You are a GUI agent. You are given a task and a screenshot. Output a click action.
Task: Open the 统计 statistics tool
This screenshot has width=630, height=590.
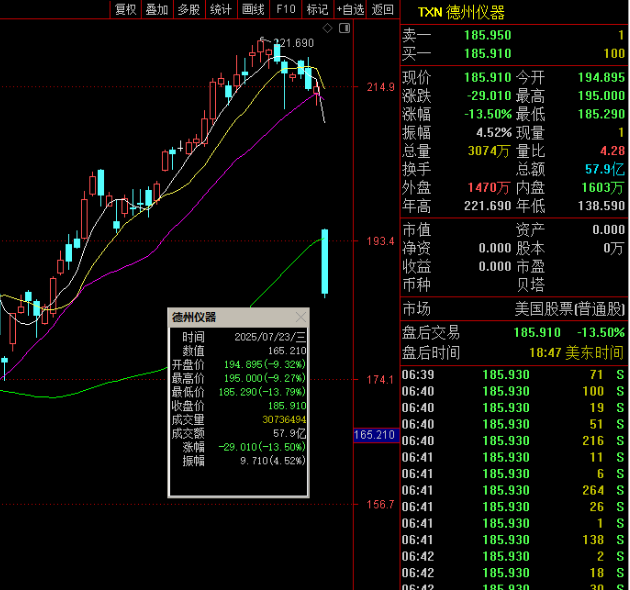tap(221, 9)
